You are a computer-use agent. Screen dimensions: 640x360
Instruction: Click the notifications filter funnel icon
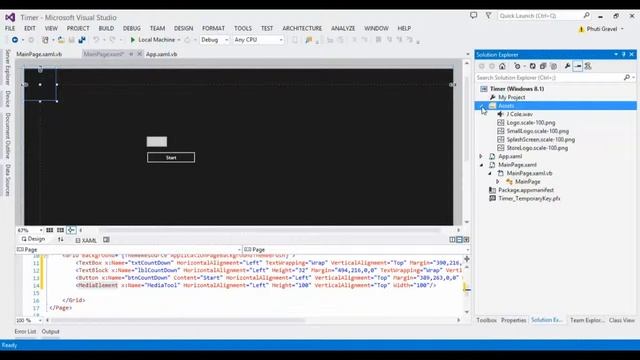[x=488, y=16]
